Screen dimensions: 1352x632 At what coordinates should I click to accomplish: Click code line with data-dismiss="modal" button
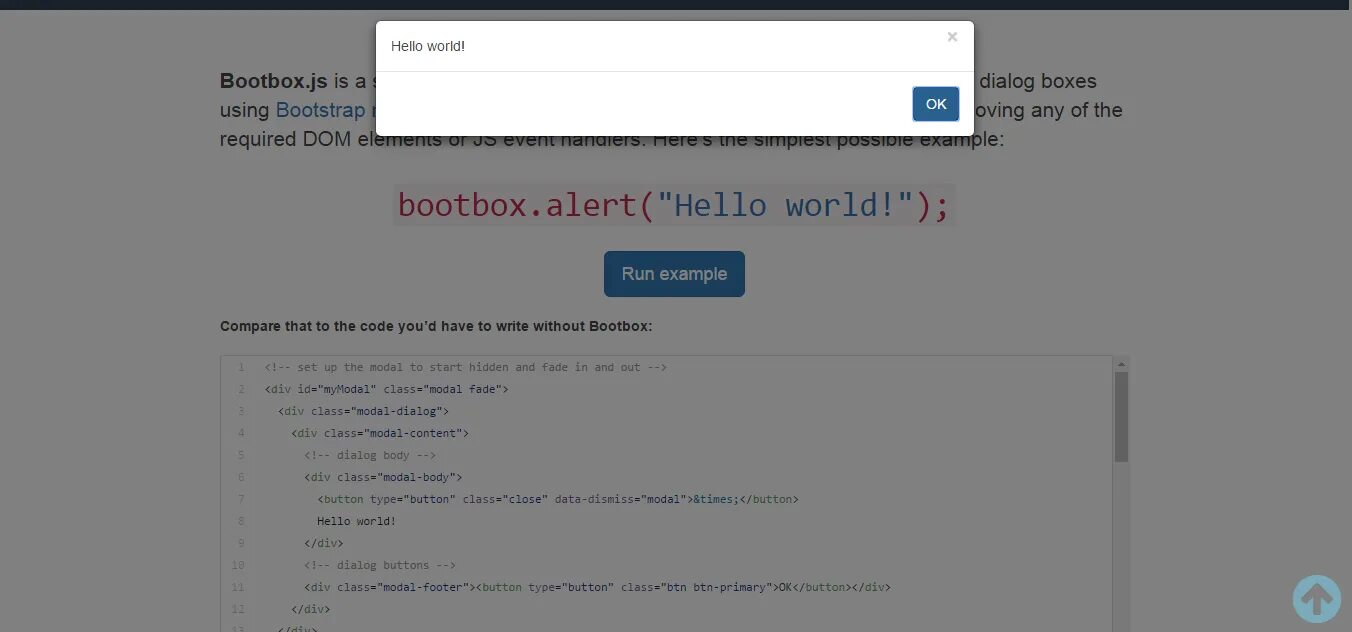(558, 499)
